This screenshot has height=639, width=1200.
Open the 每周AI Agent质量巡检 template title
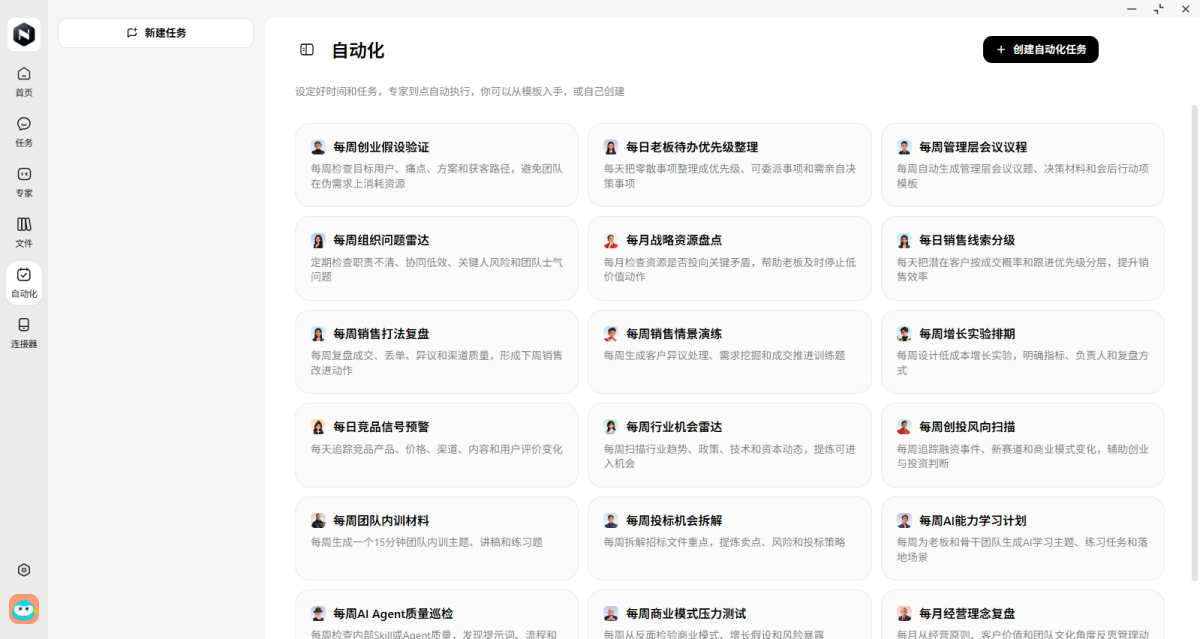coord(394,614)
